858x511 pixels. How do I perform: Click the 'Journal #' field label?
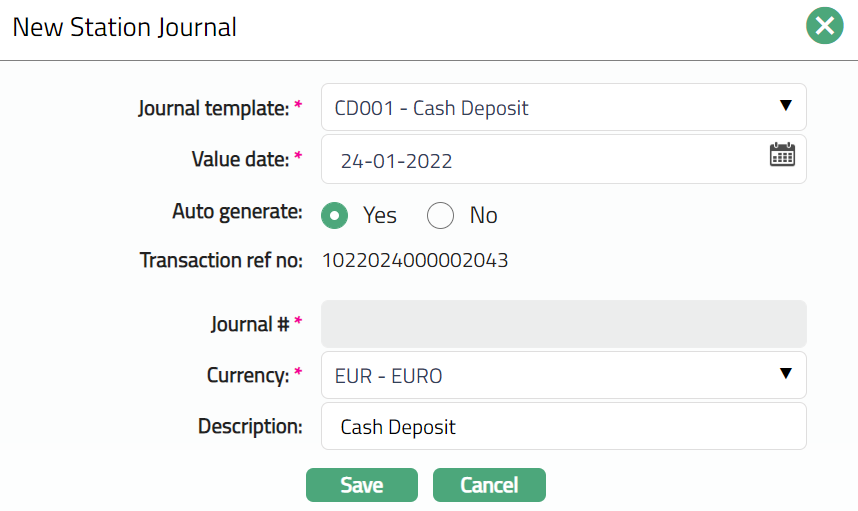pyautogui.click(x=249, y=324)
